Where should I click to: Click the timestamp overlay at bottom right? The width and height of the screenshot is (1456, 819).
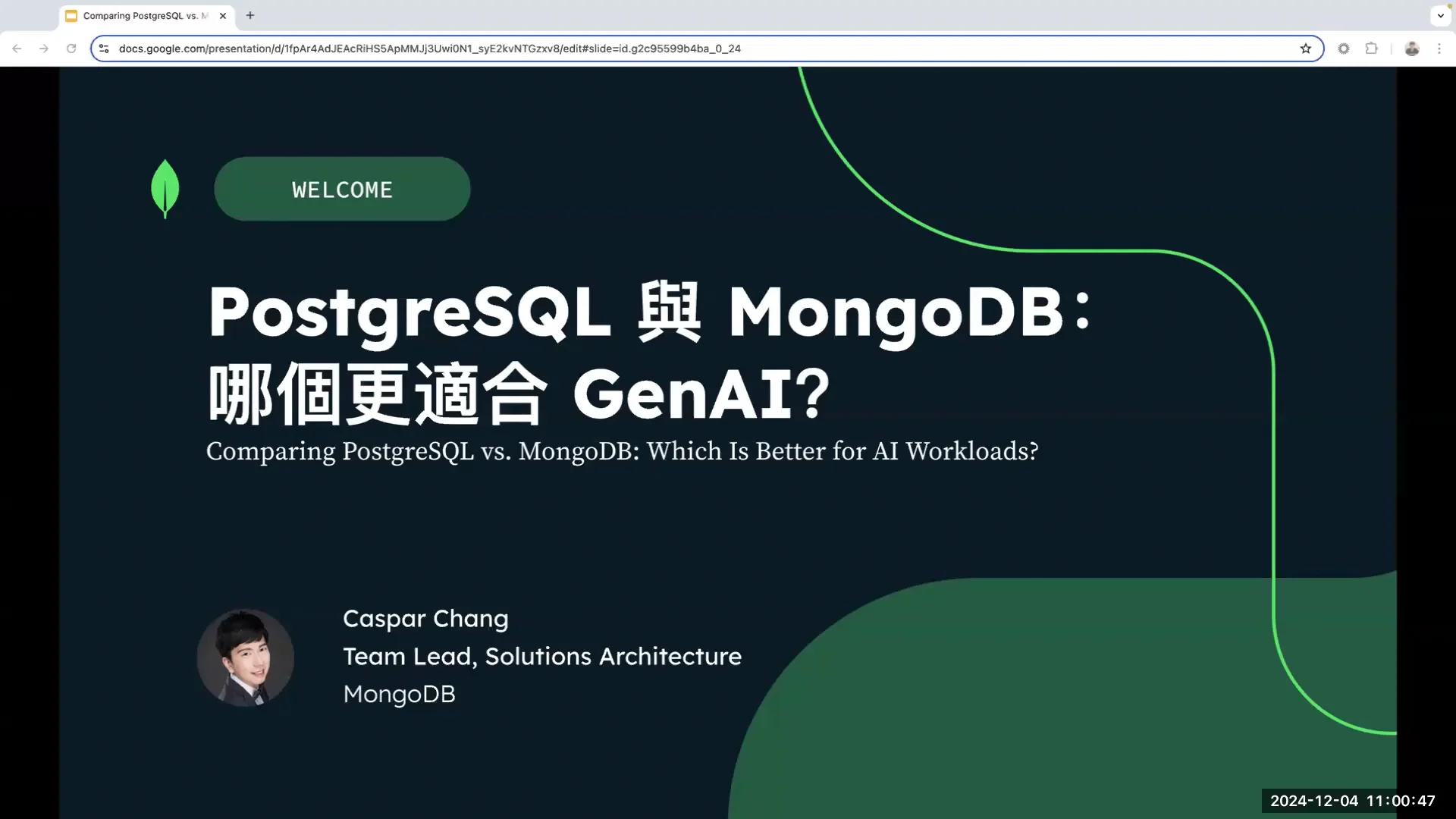tap(1353, 800)
